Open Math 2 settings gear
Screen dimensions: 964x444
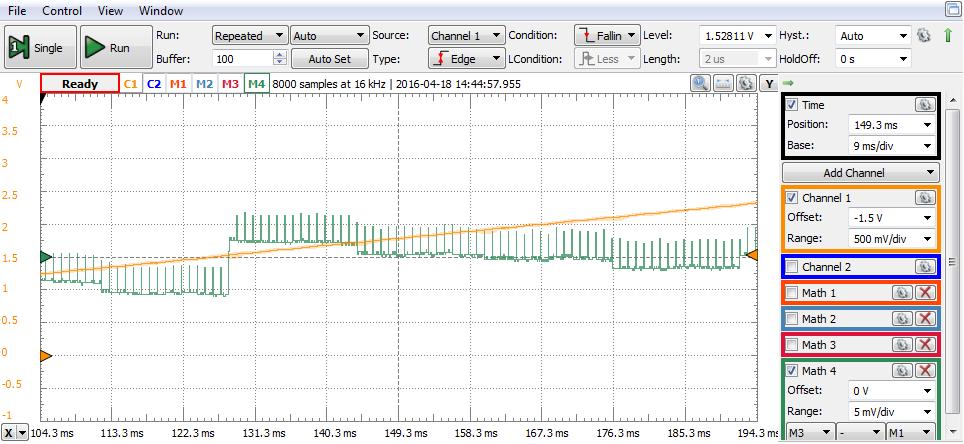901,319
